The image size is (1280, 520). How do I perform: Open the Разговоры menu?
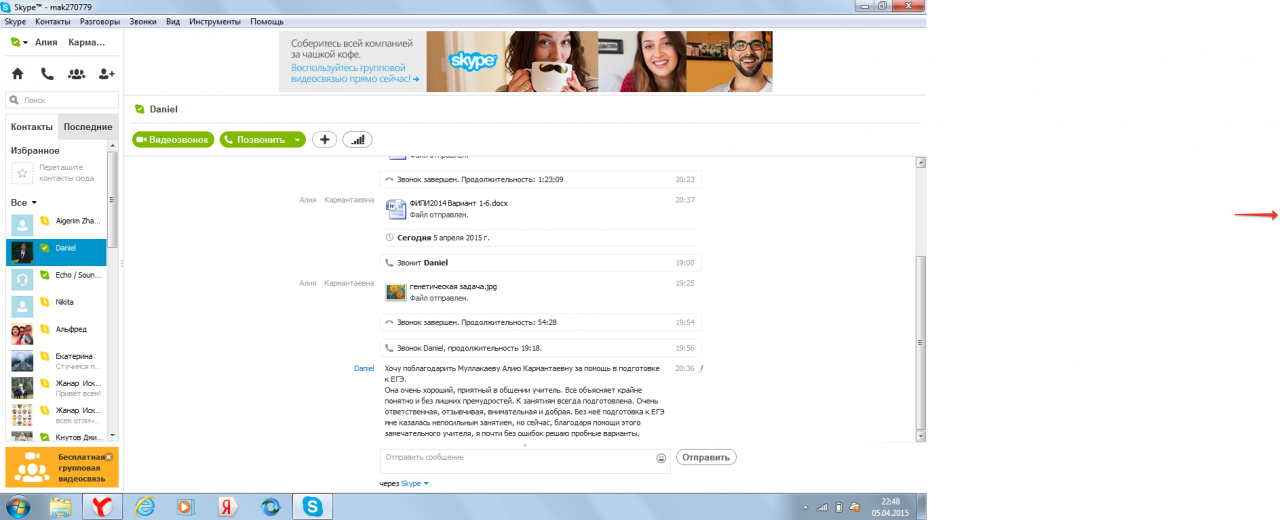(98, 21)
